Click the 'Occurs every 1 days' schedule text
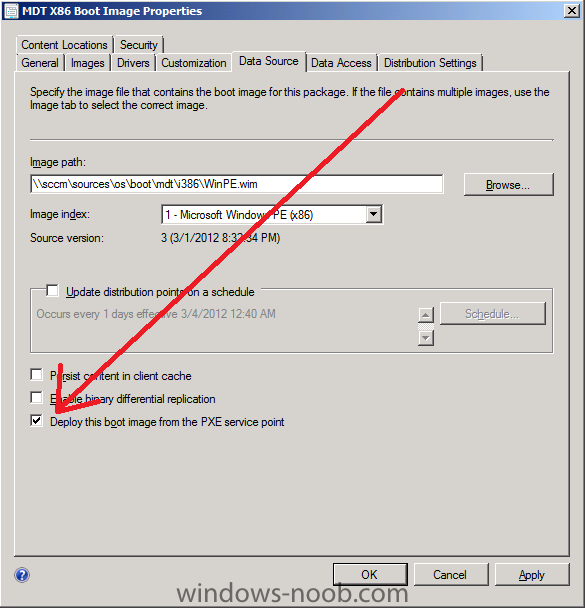 [x=156, y=314]
